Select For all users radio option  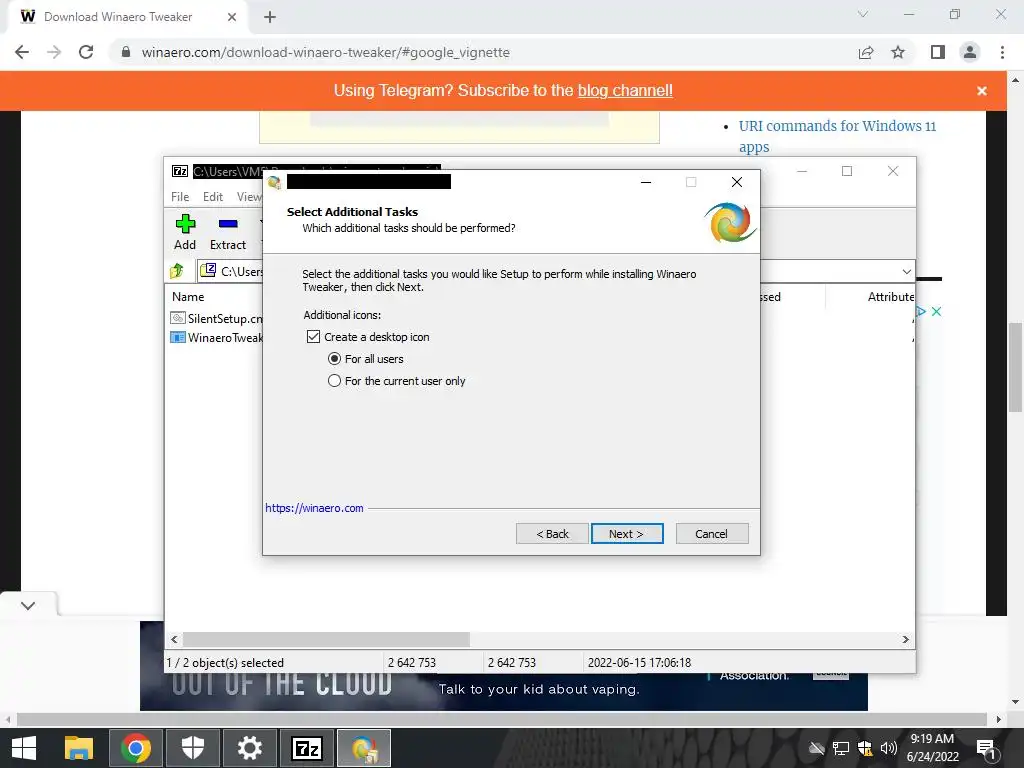coord(334,359)
